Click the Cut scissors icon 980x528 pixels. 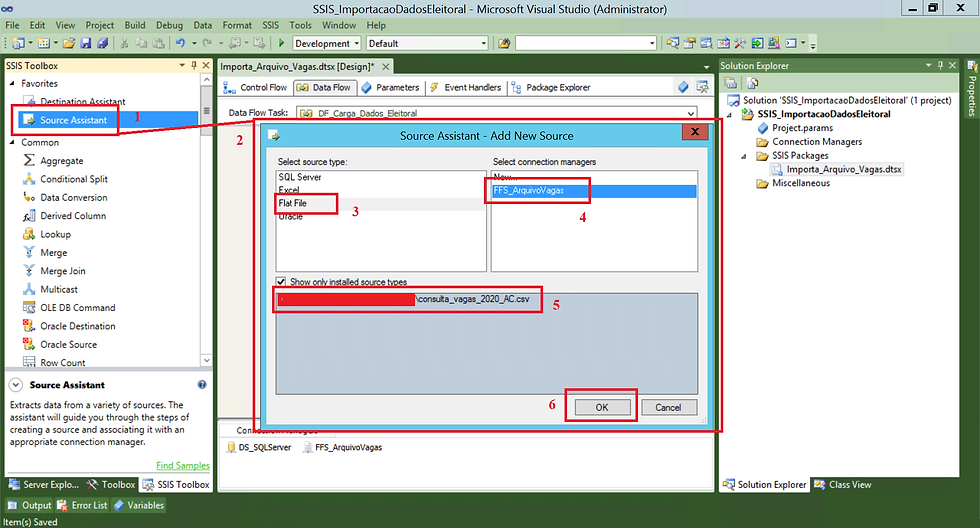tap(124, 43)
